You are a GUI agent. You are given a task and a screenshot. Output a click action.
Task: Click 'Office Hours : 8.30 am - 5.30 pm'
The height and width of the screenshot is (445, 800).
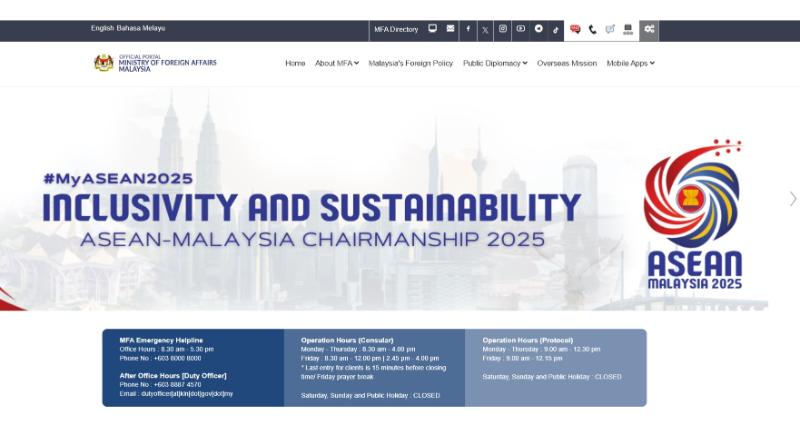click(x=166, y=349)
